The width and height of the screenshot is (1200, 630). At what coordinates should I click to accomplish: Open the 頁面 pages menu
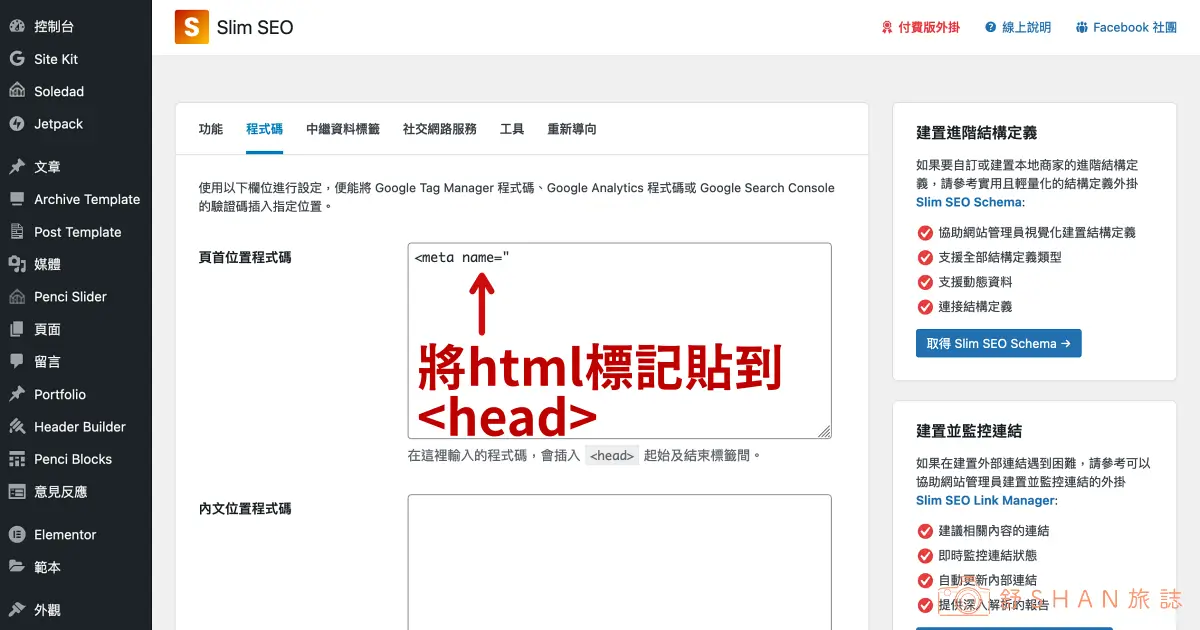point(76,329)
